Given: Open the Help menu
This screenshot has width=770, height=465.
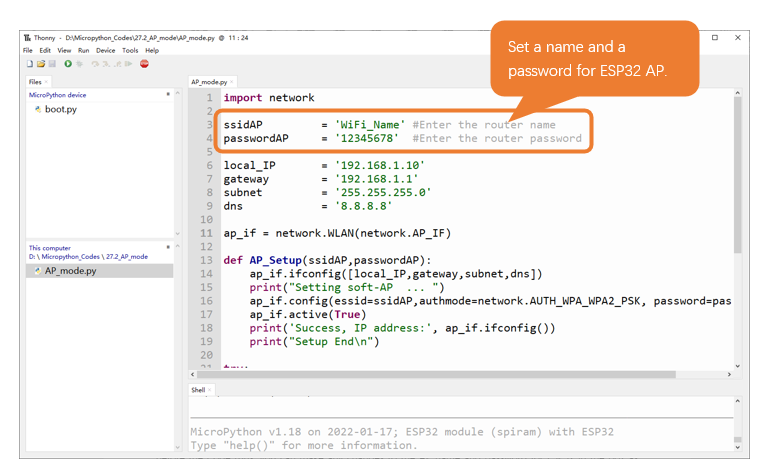Looking at the screenshot, I should pos(152,51).
